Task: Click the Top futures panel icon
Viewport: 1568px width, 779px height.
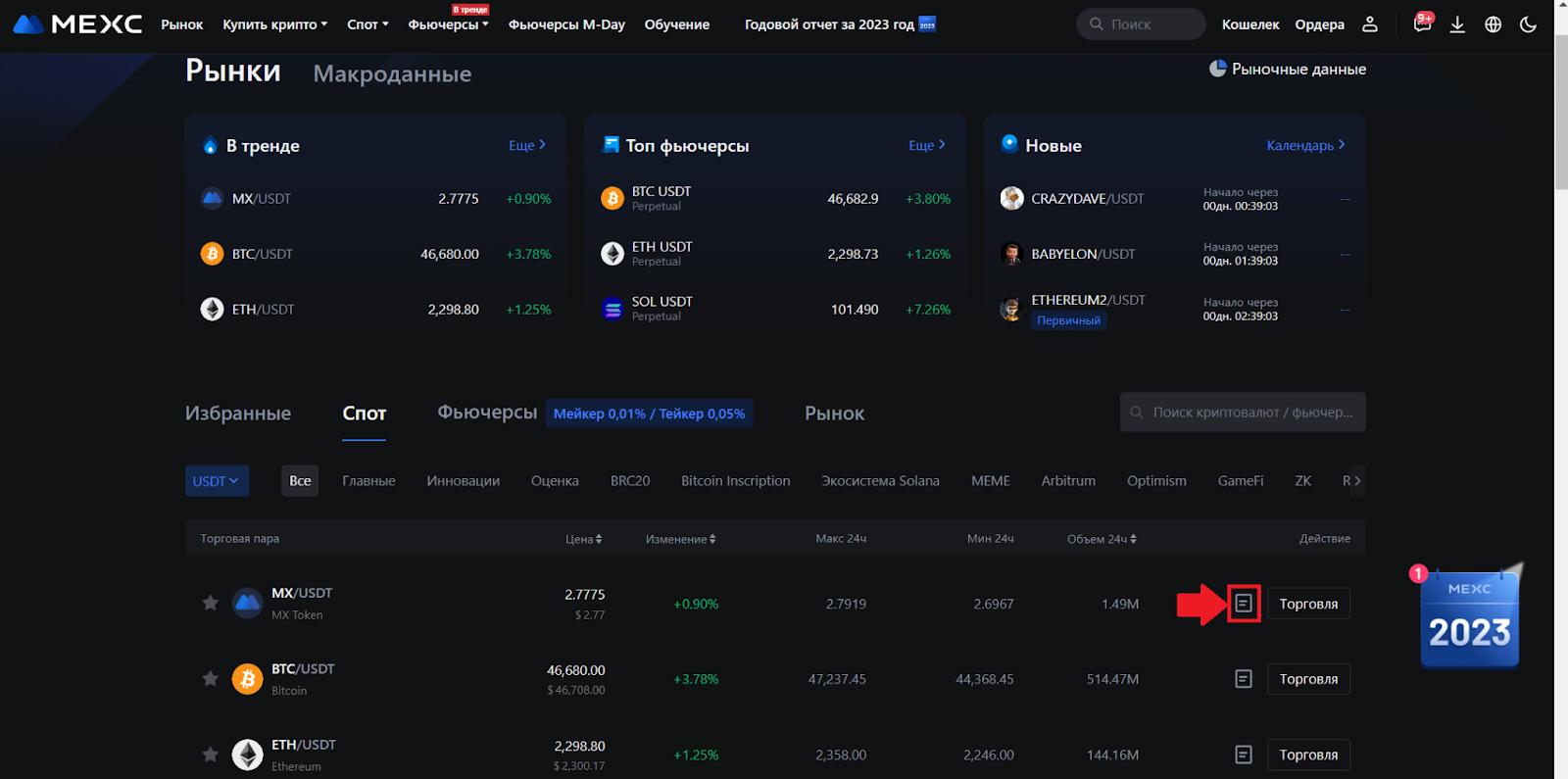Action: [x=611, y=145]
